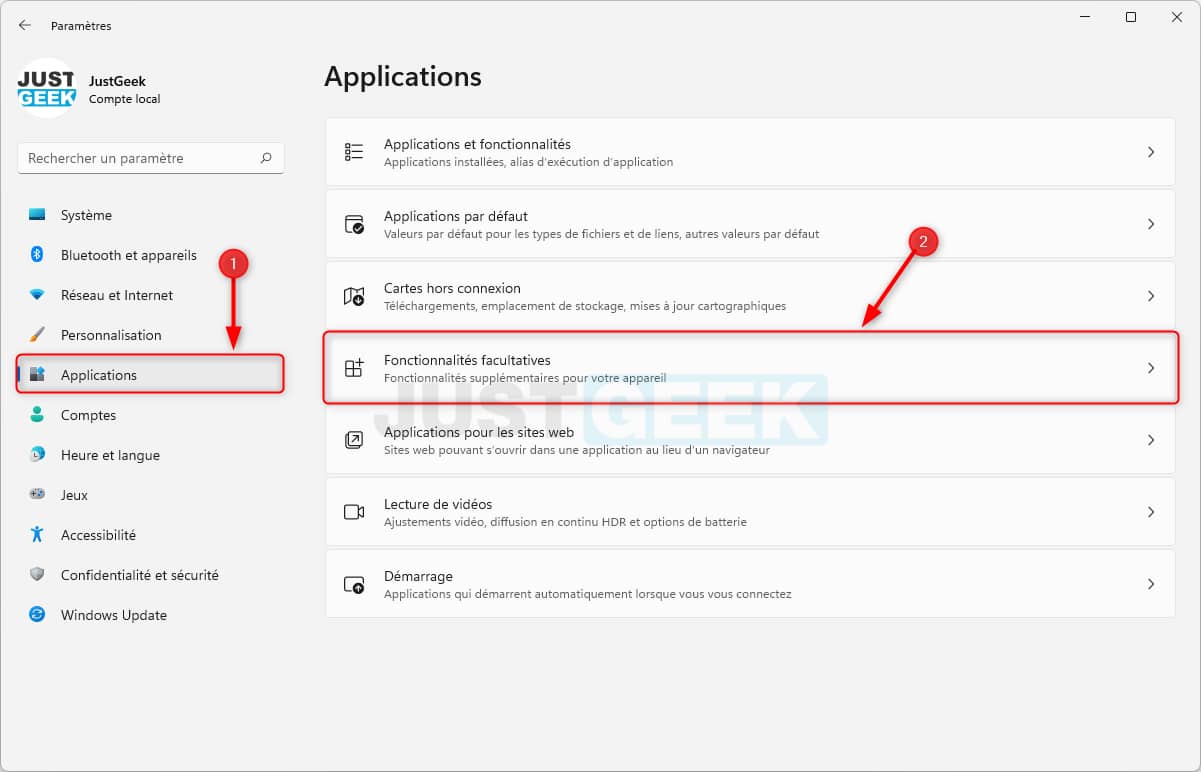This screenshot has height=772, width=1201.
Task: Click the JustGeek account avatar
Action: point(46,88)
